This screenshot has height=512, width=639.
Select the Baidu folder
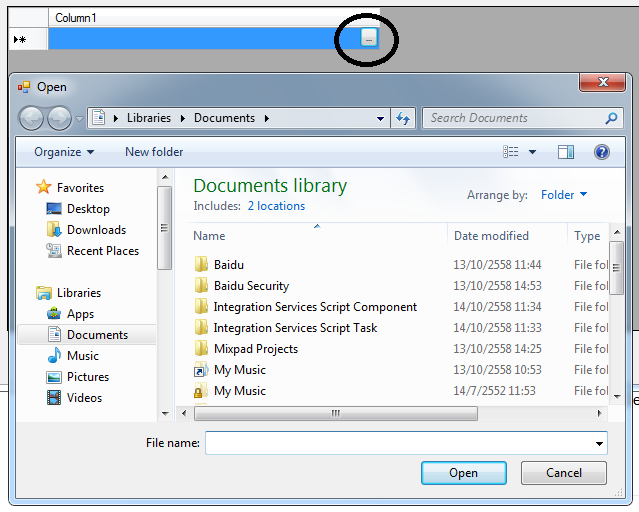pos(229,265)
